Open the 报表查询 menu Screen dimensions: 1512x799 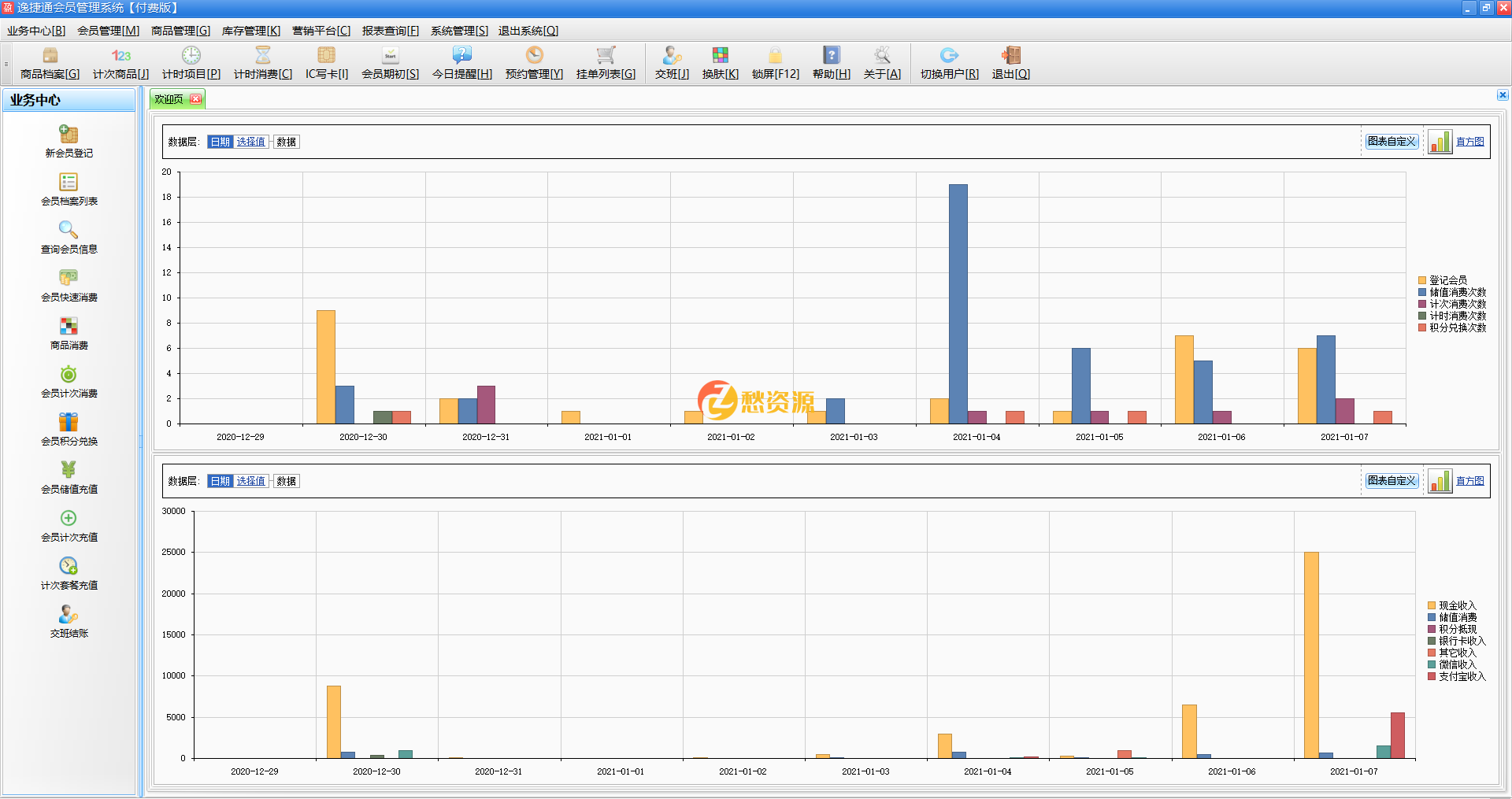[x=390, y=31]
